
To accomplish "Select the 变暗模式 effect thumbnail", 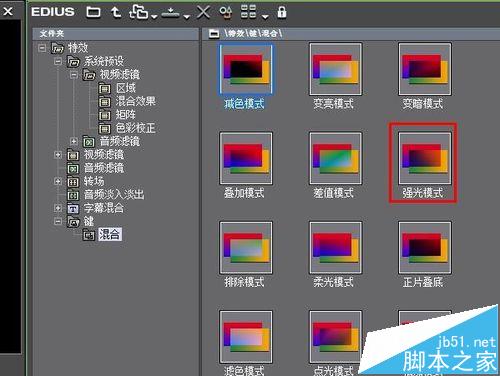I will 425,69.
